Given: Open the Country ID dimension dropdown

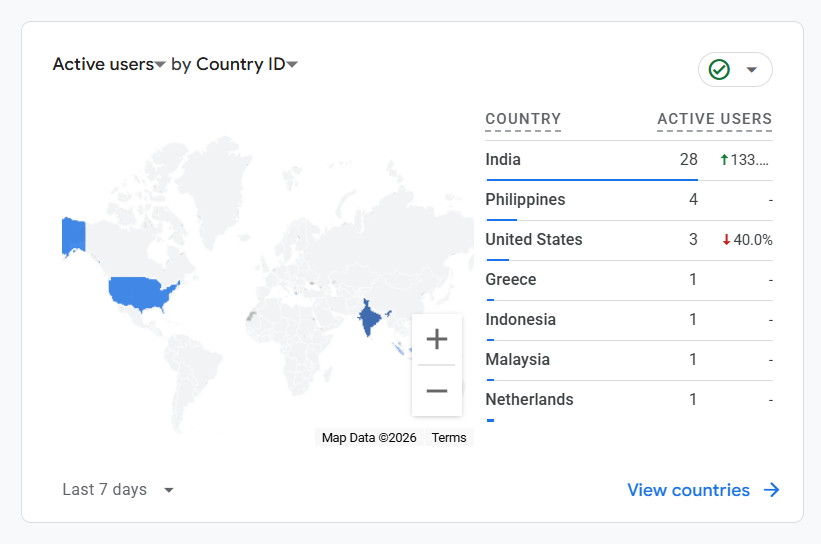Looking at the screenshot, I should (247, 64).
